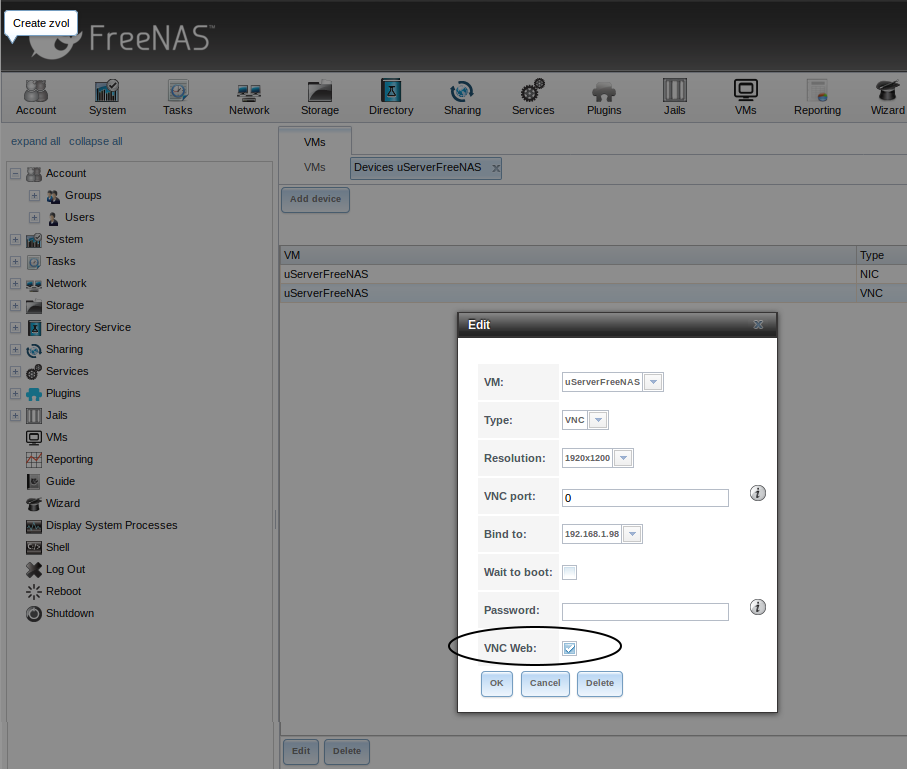Open the Bind to dropdown
Image resolution: width=907 pixels, height=769 pixels.
tap(632, 534)
